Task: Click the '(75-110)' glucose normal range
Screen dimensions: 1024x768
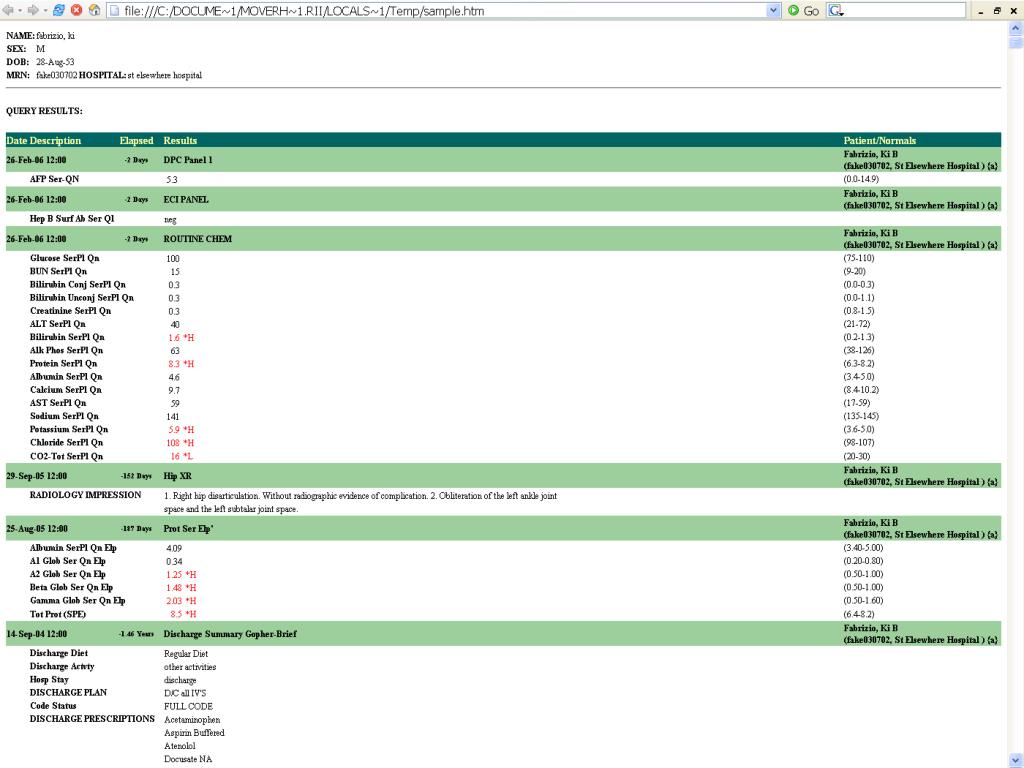Action: click(x=859, y=258)
